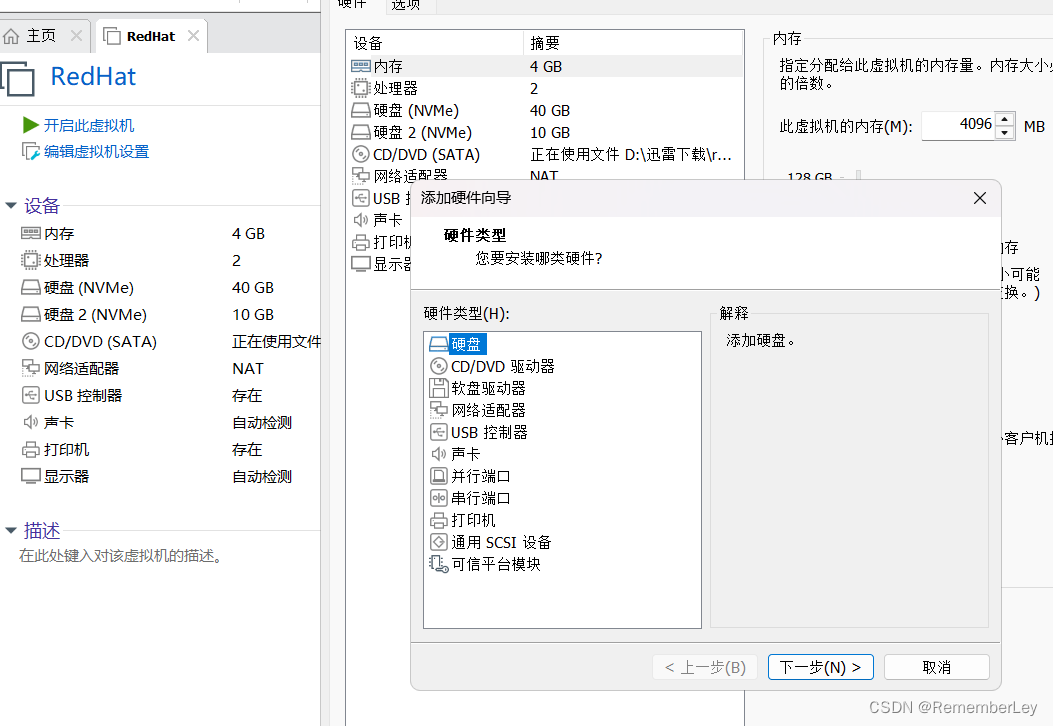
Task: Click 打印机 icon in RedHat sidebar
Action: (31, 449)
